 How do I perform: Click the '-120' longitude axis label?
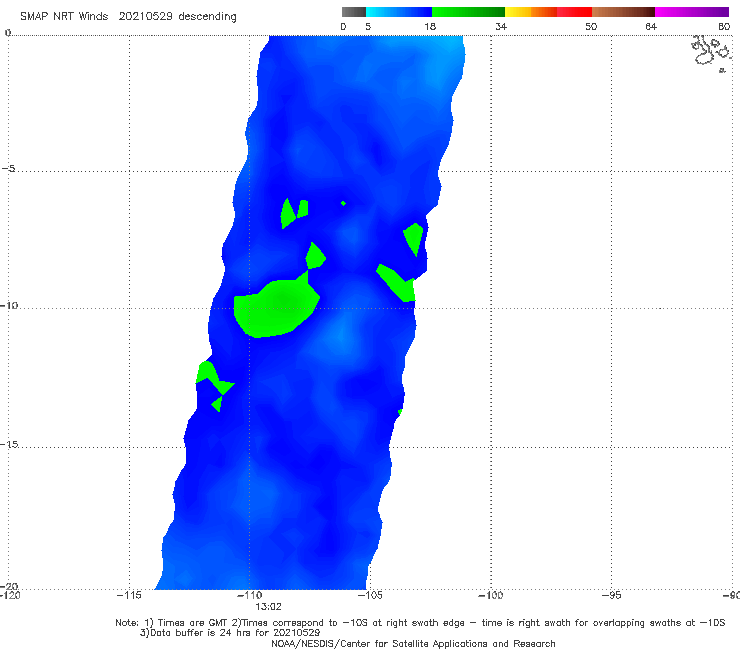(x=10, y=595)
